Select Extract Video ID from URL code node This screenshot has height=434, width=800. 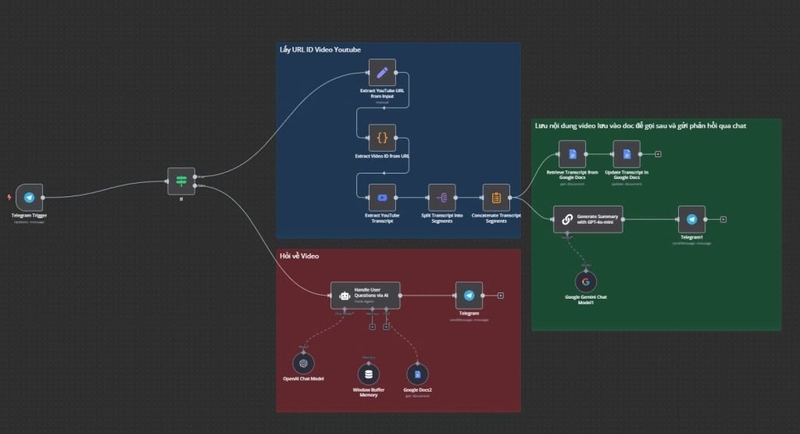coord(382,138)
